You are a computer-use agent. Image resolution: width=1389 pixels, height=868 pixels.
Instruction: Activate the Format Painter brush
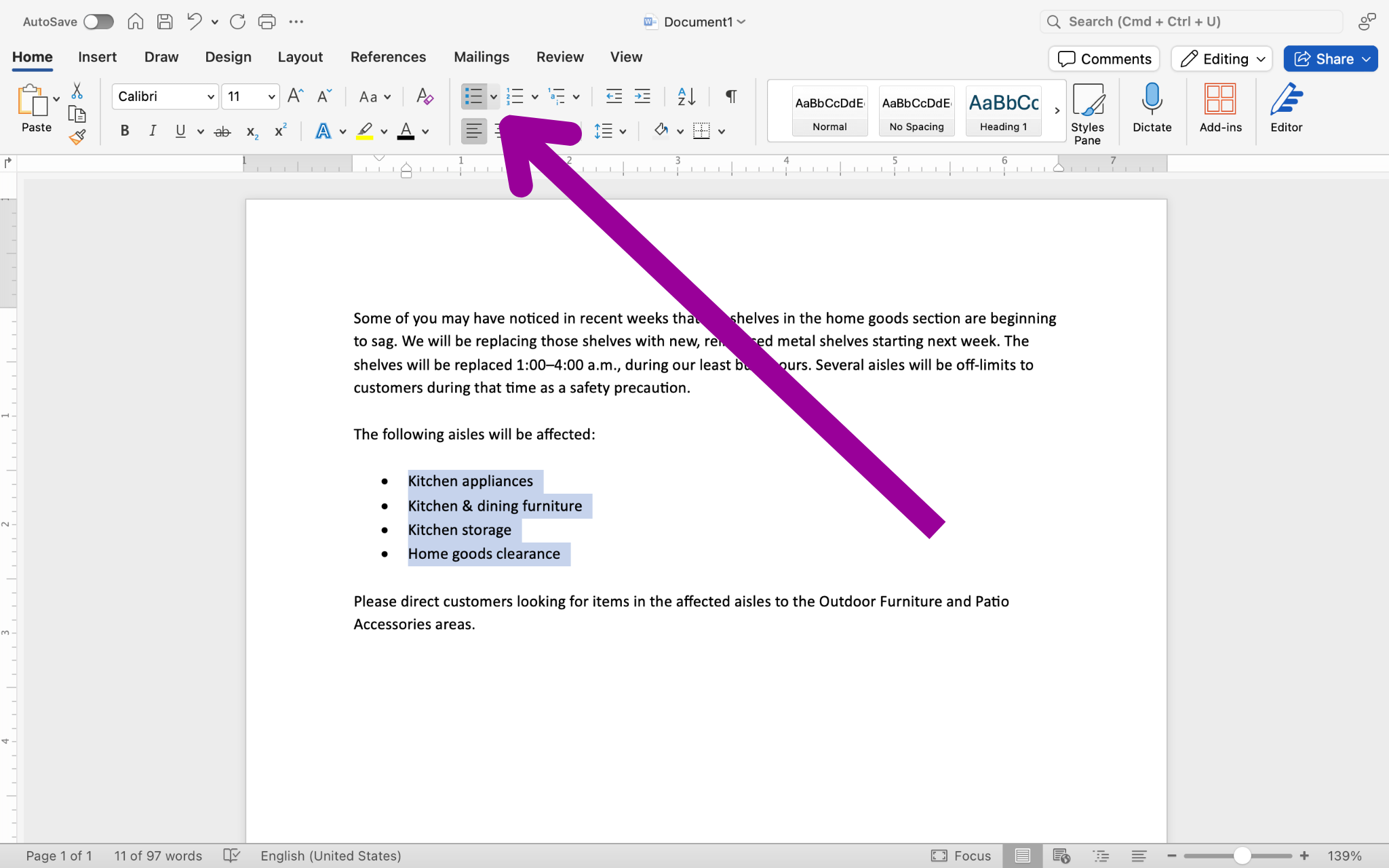pos(77,138)
